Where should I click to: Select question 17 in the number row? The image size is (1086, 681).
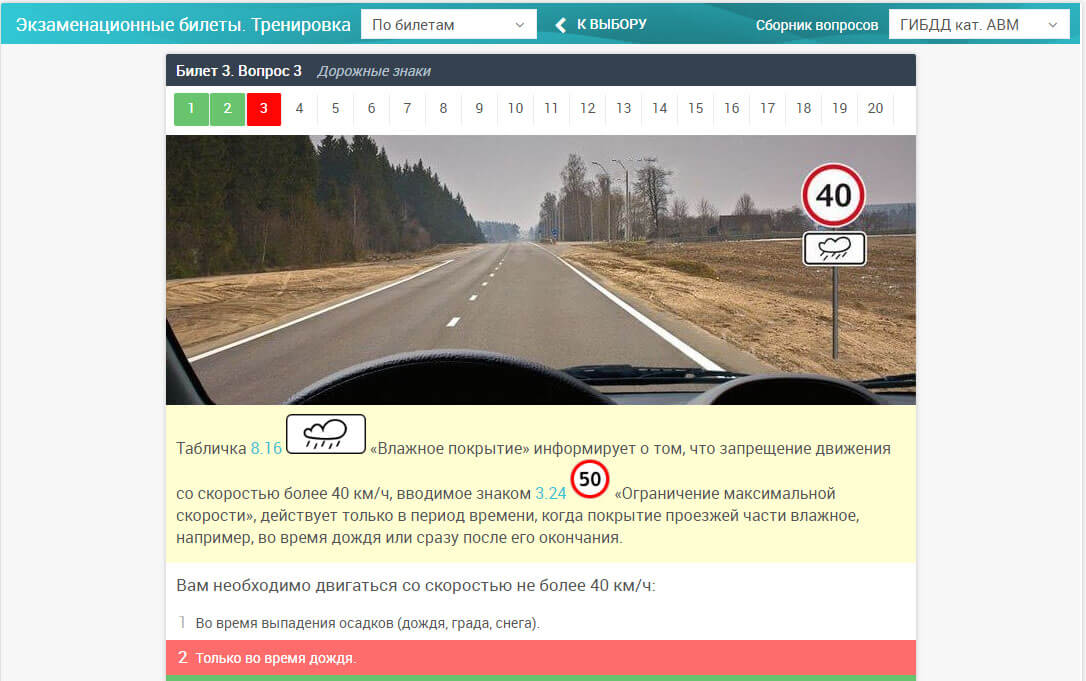tap(767, 109)
